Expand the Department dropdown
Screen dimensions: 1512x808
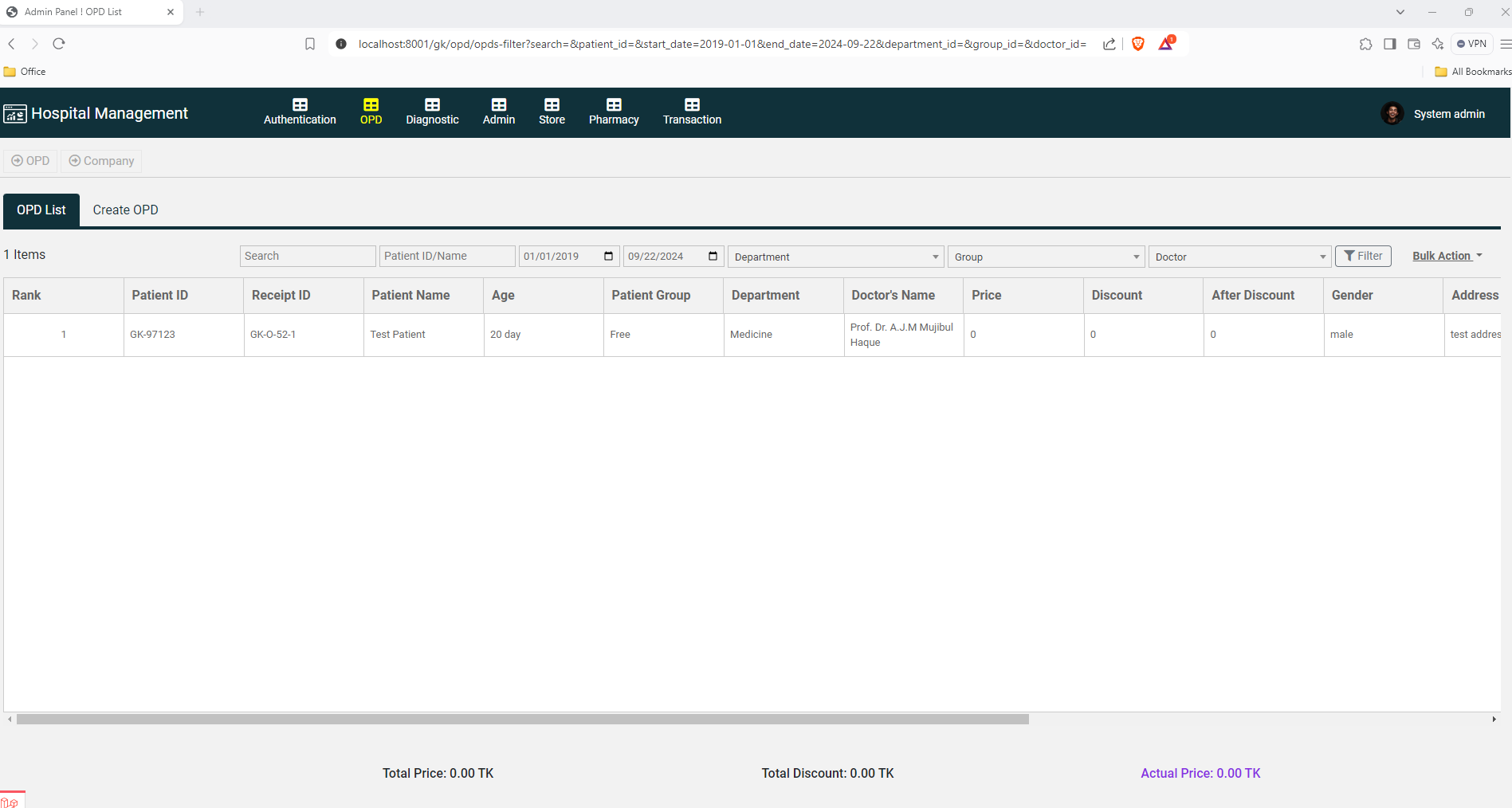[x=836, y=257]
